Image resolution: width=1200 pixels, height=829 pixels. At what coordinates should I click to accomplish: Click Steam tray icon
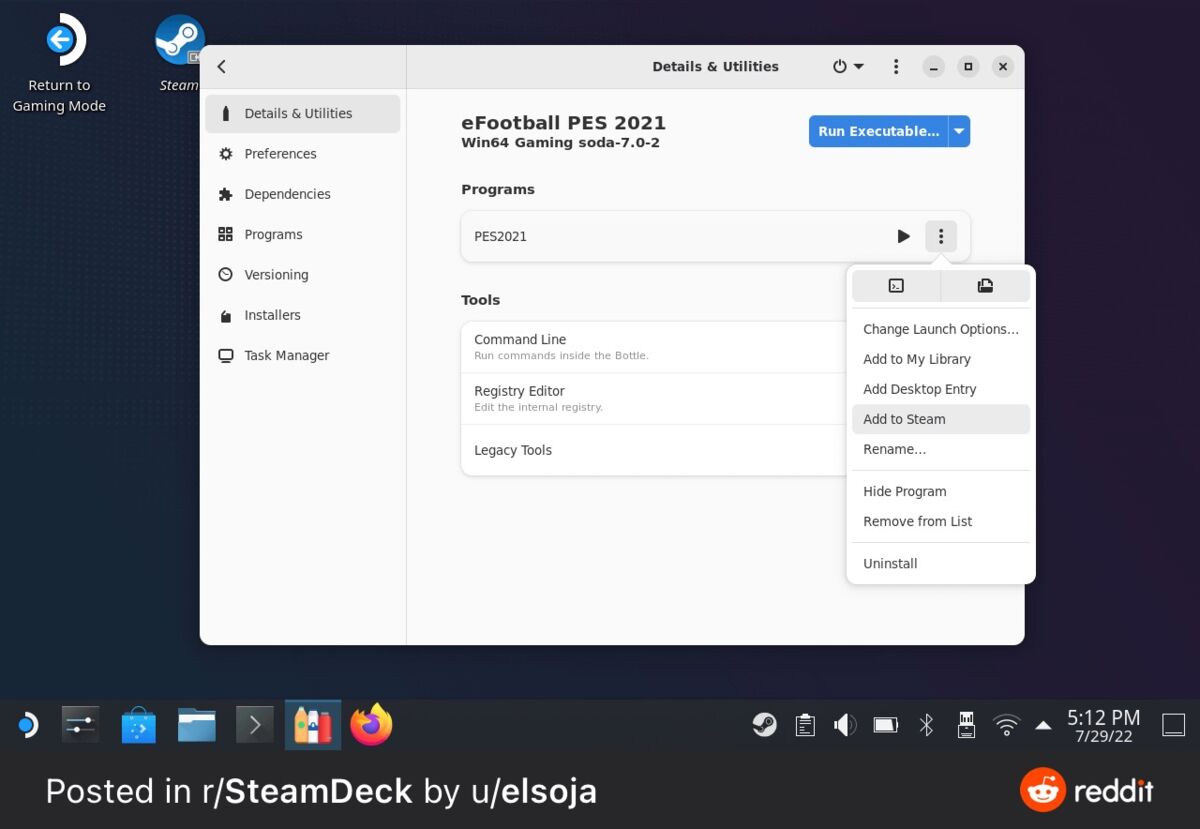765,725
